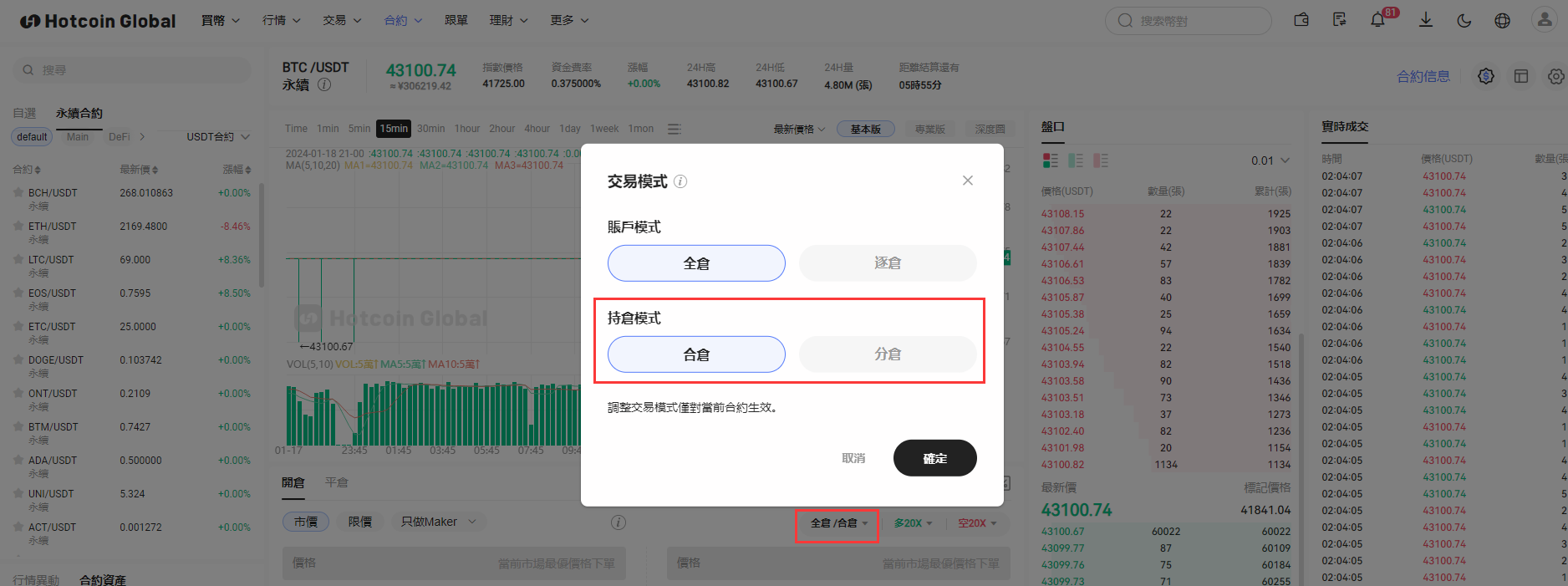Select the default category chip
The width and height of the screenshot is (1568, 586).
pyautogui.click(x=32, y=137)
